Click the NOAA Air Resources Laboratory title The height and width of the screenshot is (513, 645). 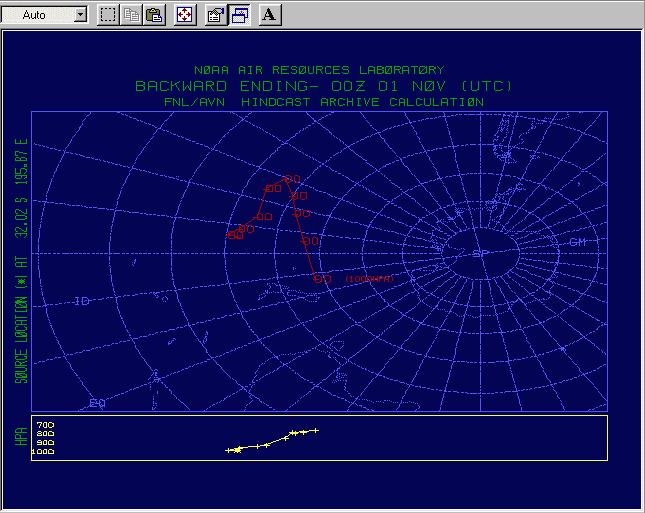click(x=319, y=71)
